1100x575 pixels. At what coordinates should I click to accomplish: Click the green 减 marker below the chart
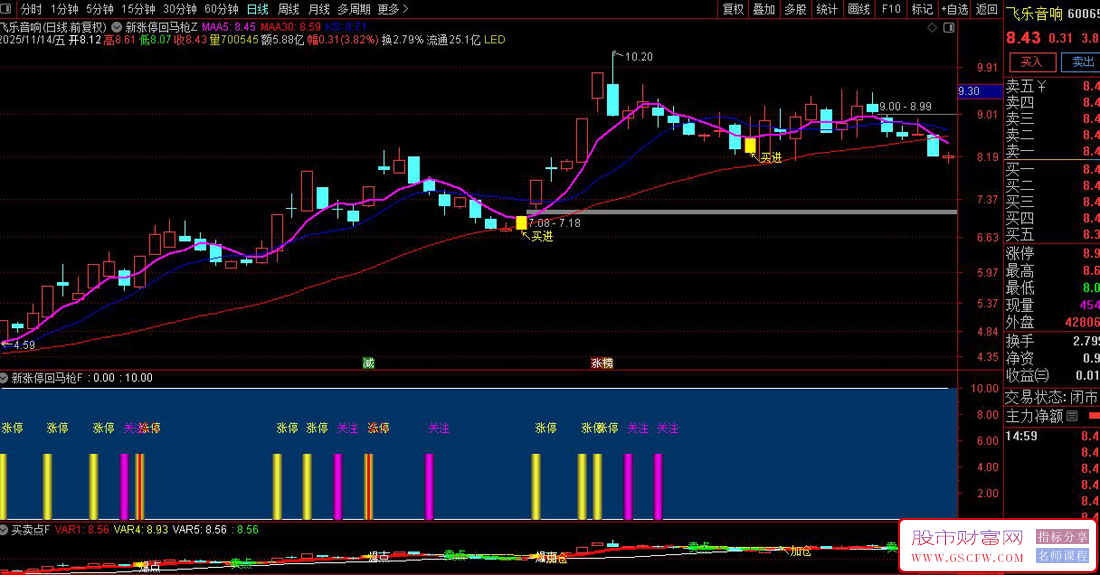point(368,363)
